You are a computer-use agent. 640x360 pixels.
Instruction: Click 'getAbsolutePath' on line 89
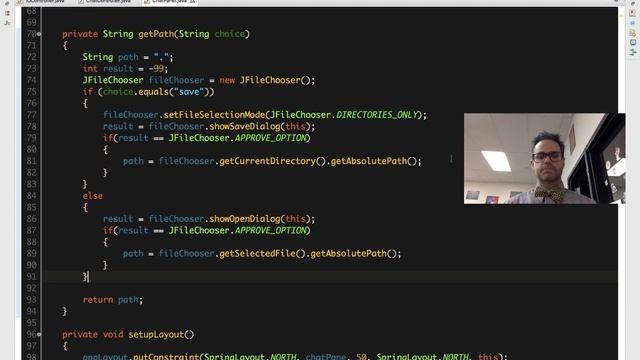click(348, 253)
